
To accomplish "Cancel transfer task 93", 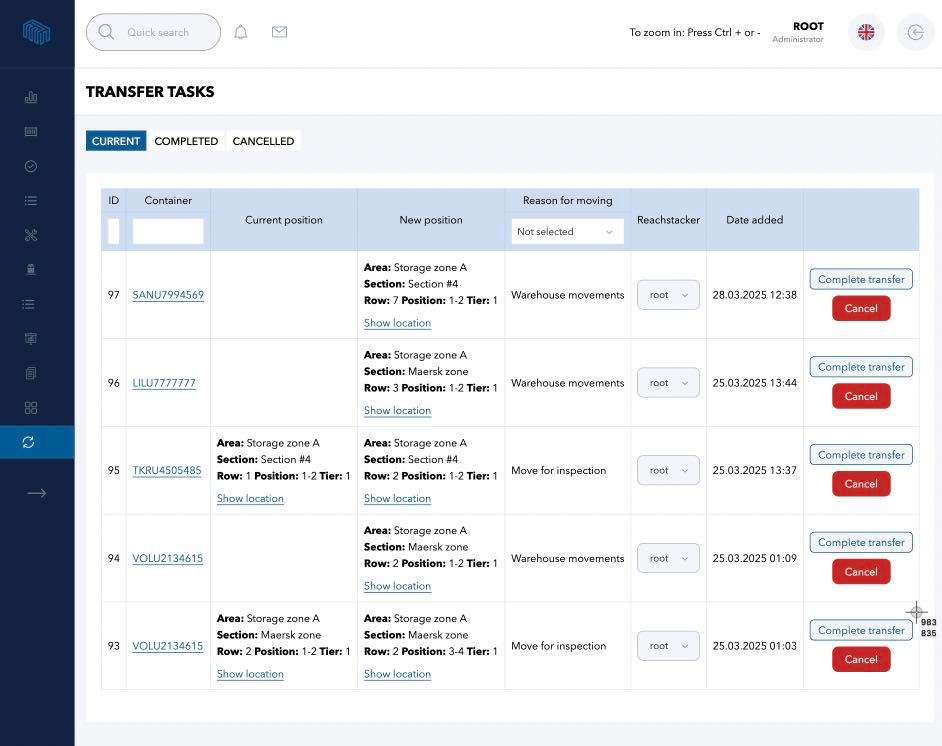I will (x=861, y=660).
